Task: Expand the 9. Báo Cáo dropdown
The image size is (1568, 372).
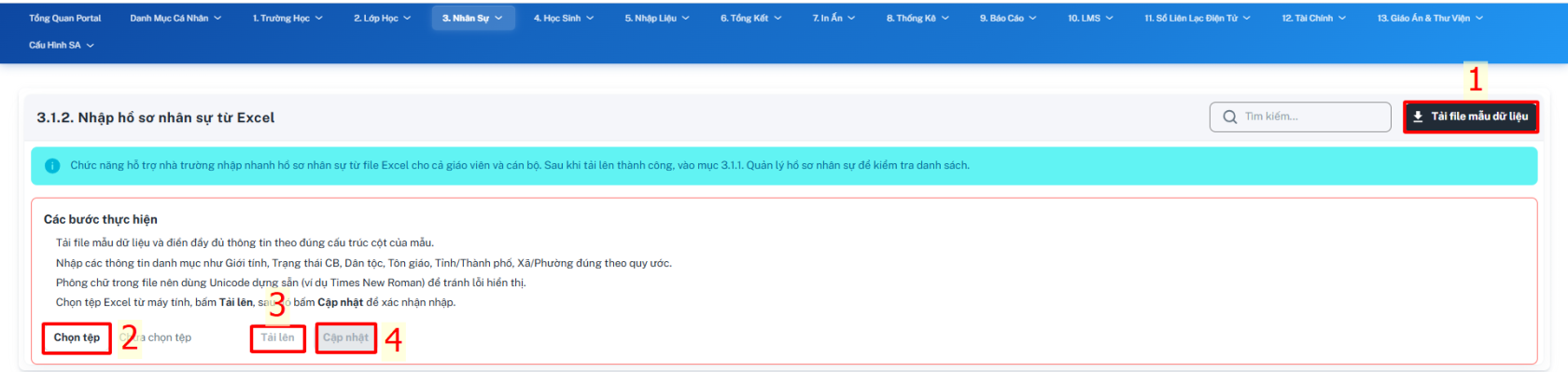Action: click(1008, 18)
